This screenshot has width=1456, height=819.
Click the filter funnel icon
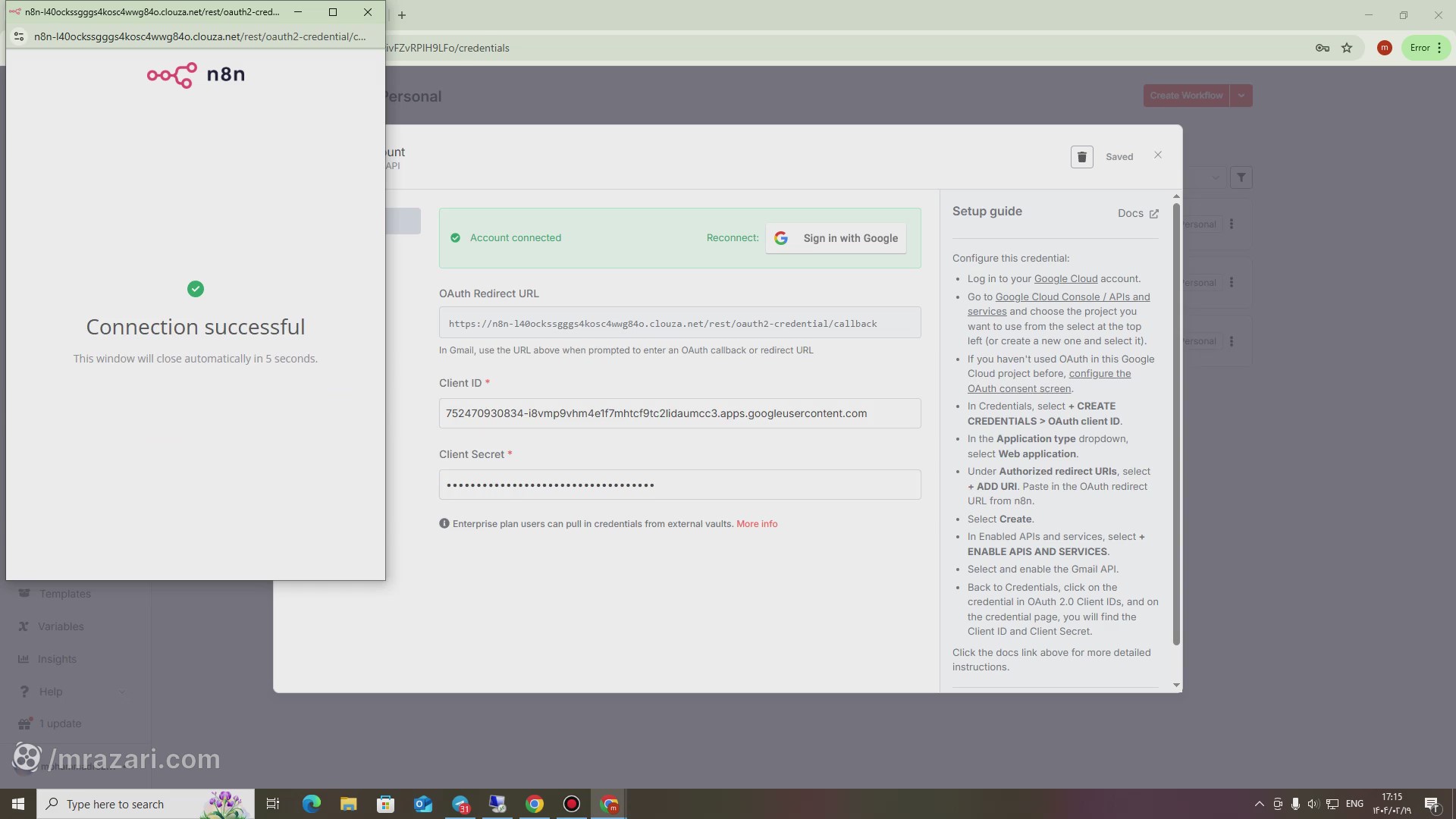pyautogui.click(x=1241, y=177)
